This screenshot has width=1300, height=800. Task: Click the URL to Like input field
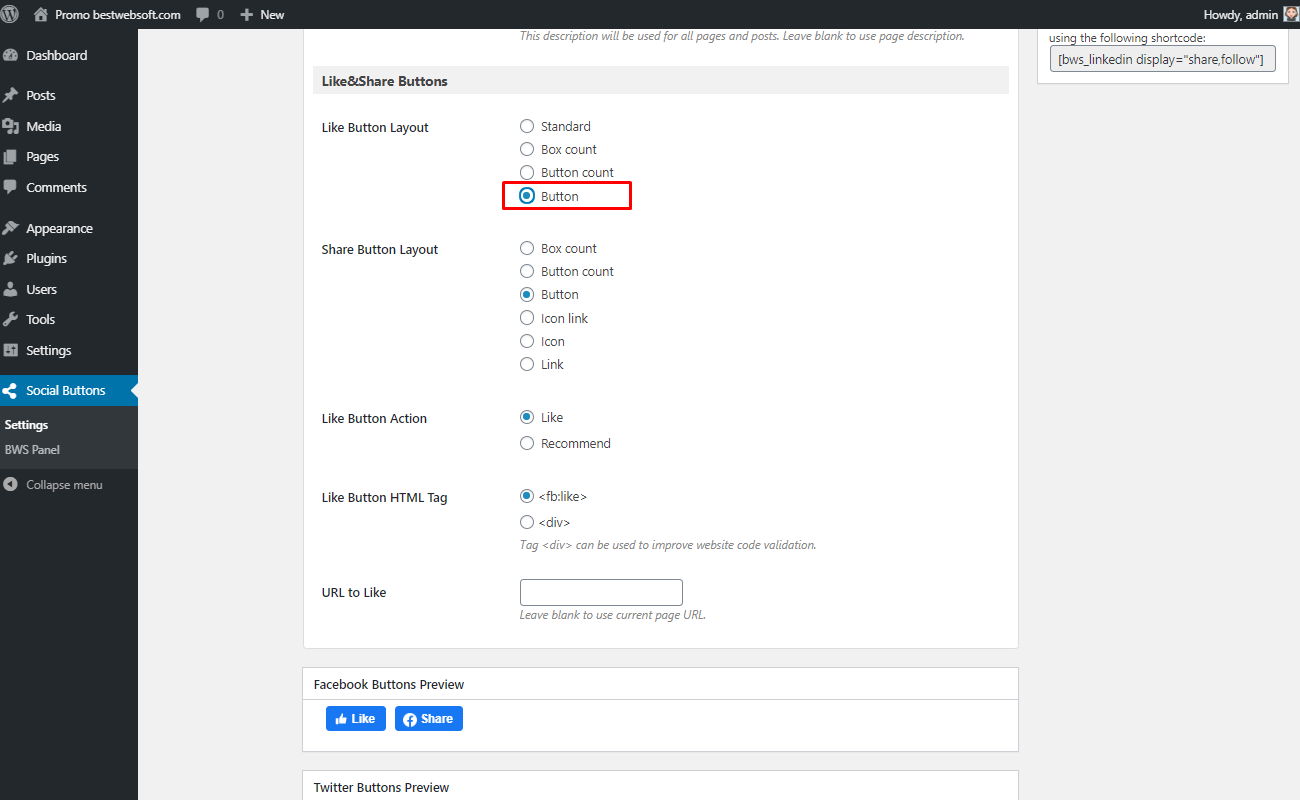coord(601,592)
